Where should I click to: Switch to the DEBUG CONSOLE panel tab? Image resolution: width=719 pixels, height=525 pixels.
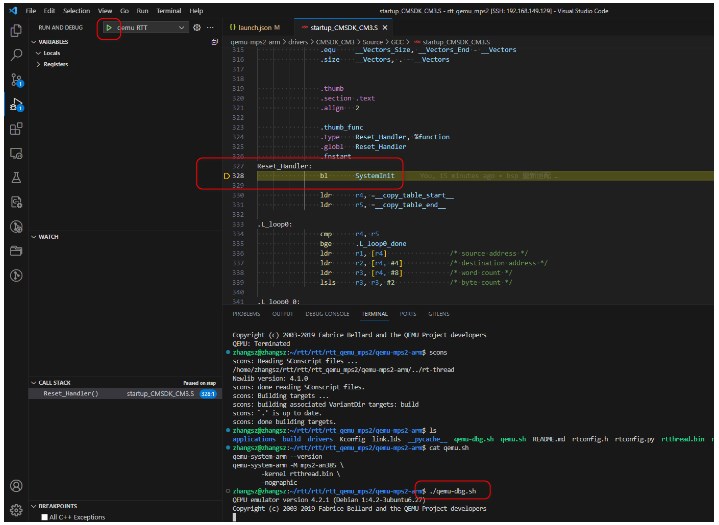tap(325, 313)
